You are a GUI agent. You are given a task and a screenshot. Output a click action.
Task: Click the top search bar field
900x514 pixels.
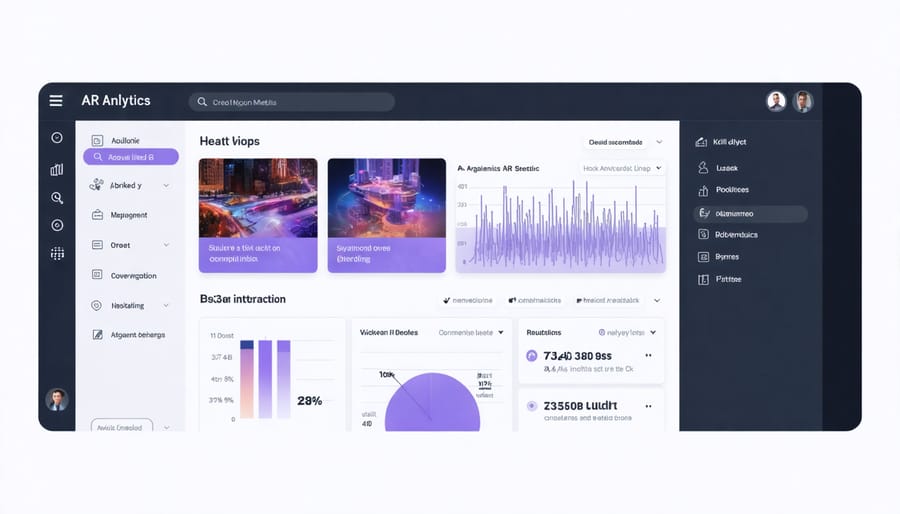291,102
